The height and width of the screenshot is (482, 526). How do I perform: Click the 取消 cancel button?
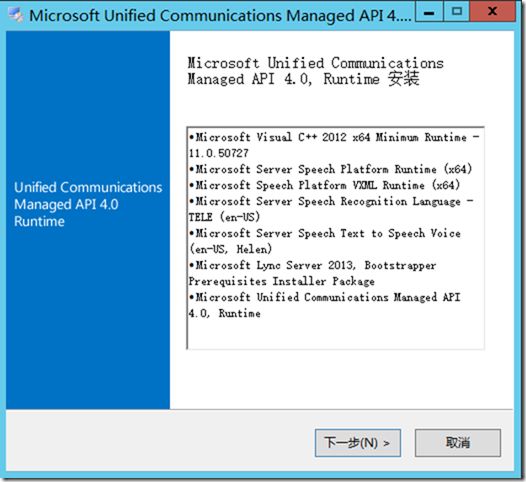(x=458, y=443)
